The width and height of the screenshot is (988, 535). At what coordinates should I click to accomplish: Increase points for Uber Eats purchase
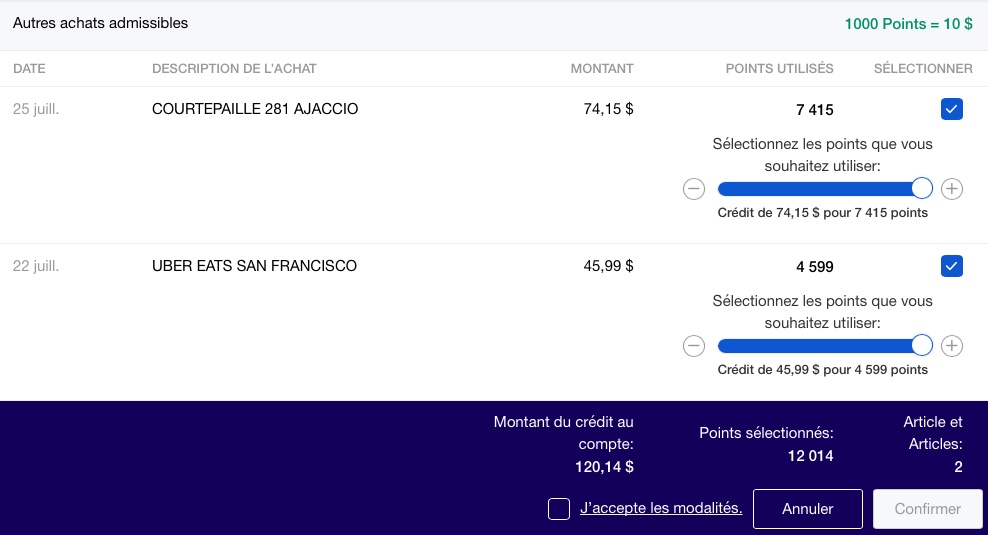tap(952, 346)
